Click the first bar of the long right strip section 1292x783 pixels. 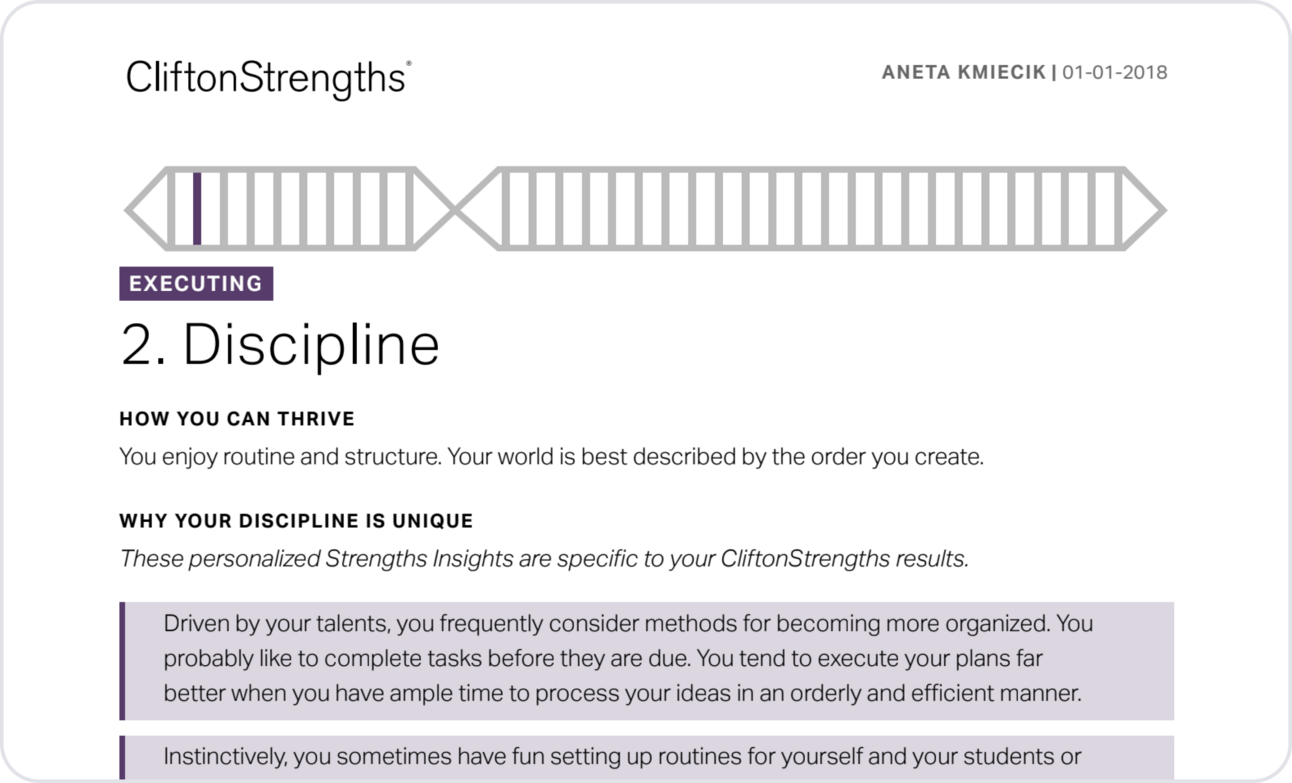coord(504,209)
